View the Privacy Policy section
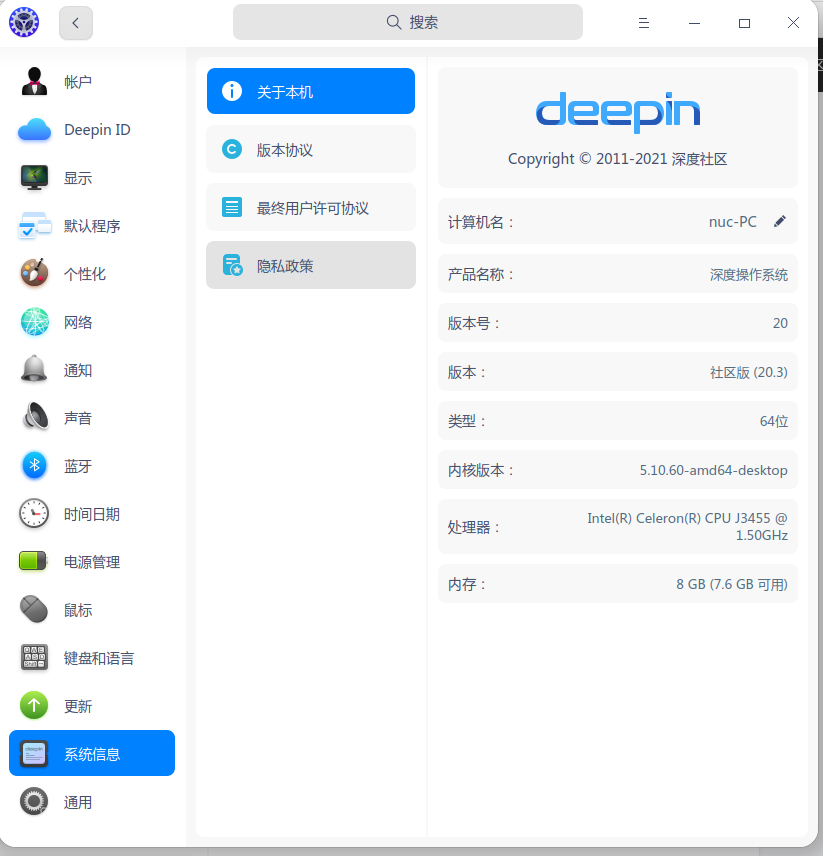The height and width of the screenshot is (856, 823). [310, 265]
